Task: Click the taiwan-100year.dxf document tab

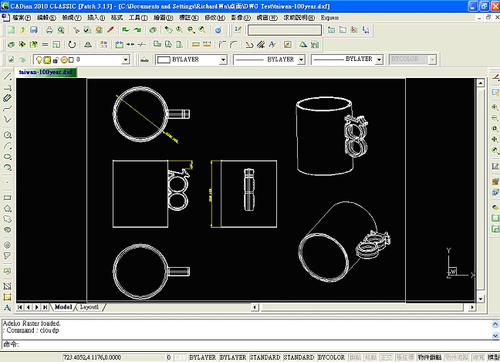Action: pyautogui.click(x=46, y=72)
